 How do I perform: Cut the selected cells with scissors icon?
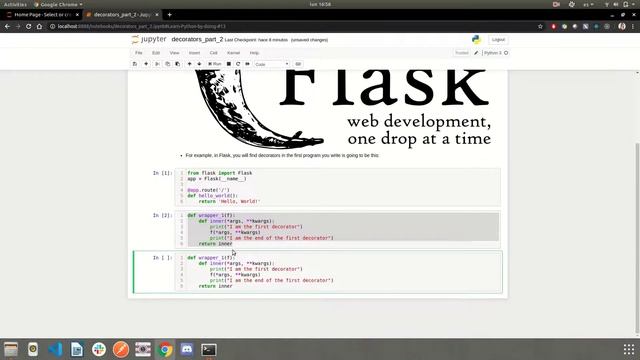(157, 64)
